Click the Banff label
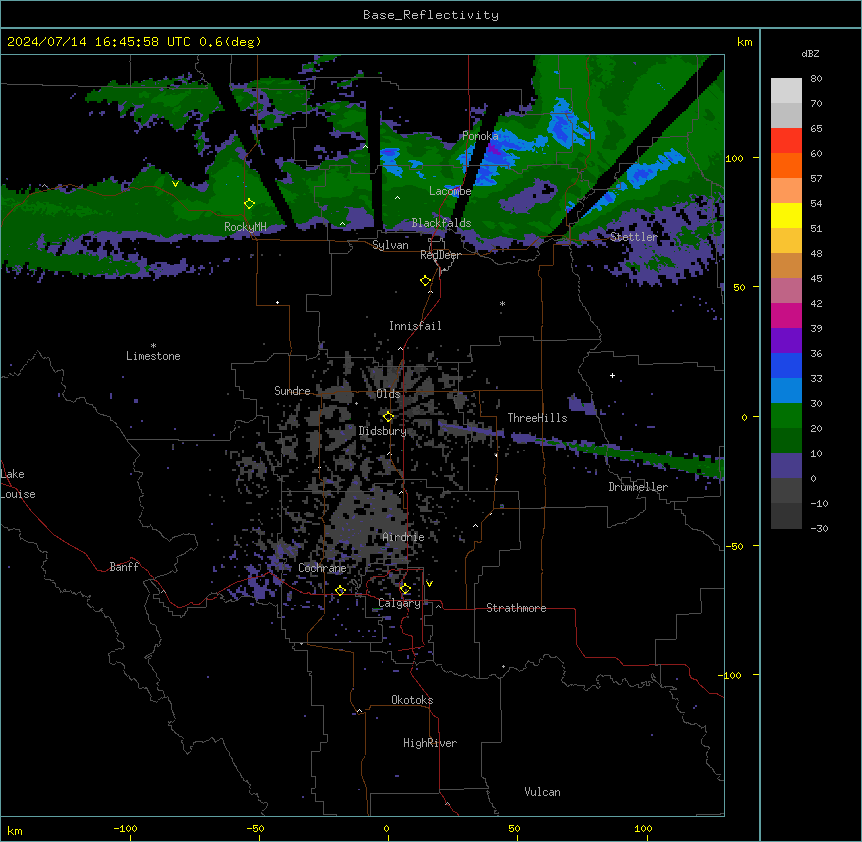 click(124, 567)
